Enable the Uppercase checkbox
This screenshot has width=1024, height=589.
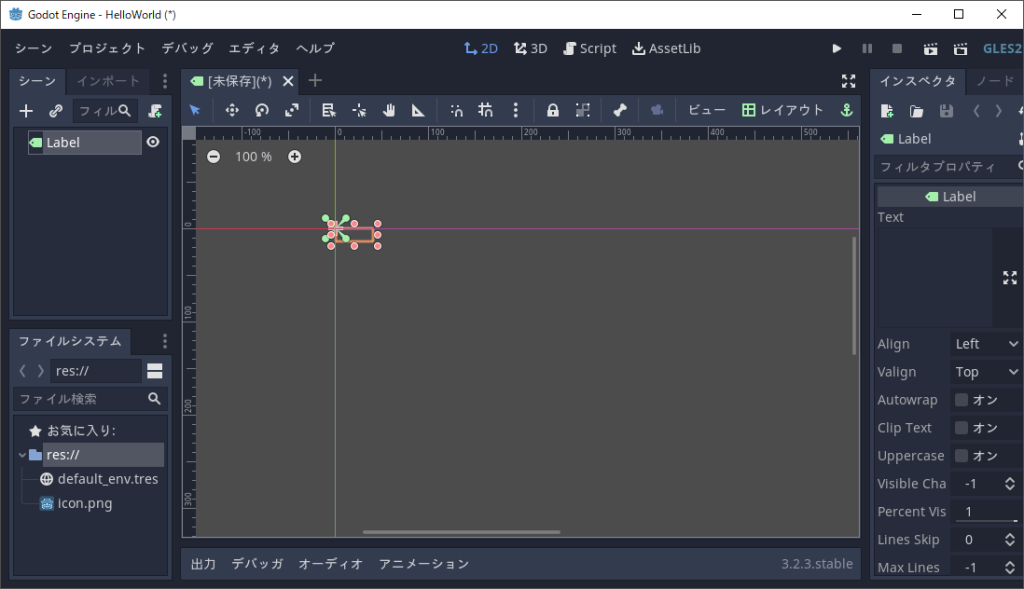point(961,456)
